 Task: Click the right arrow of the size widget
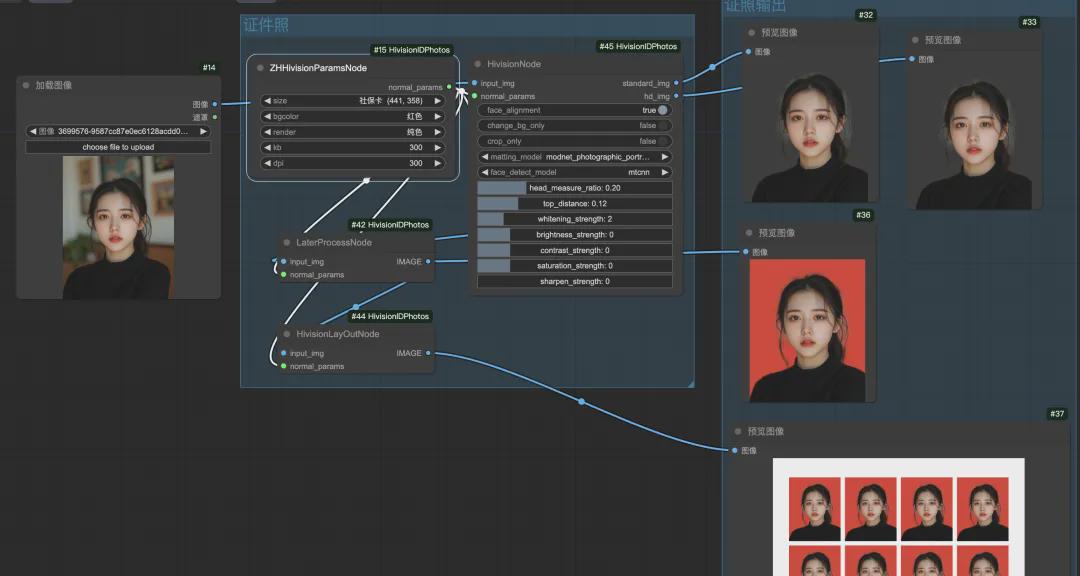pyautogui.click(x=437, y=101)
